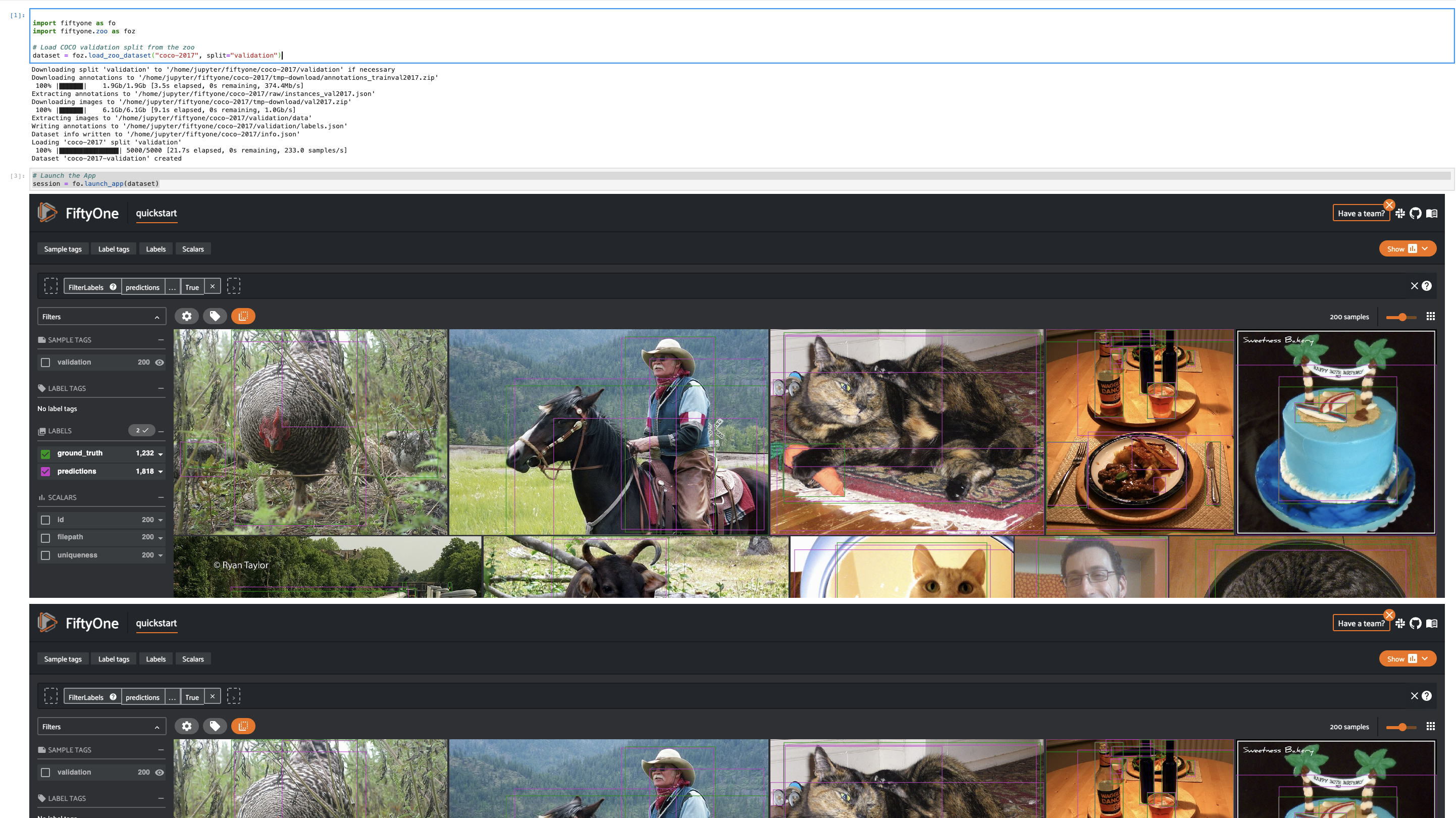
Task: Open Scalars tab in second app
Action: (193, 658)
